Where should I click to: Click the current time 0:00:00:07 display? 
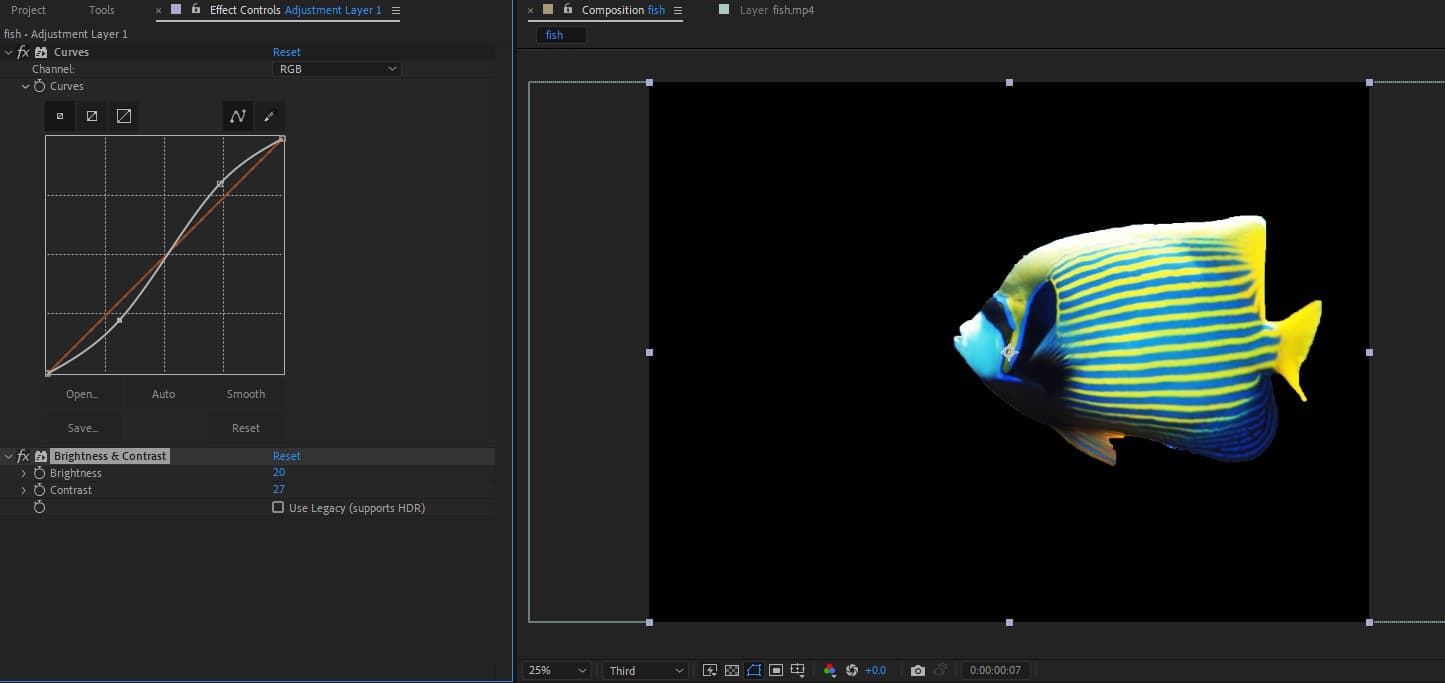pos(995,670)
